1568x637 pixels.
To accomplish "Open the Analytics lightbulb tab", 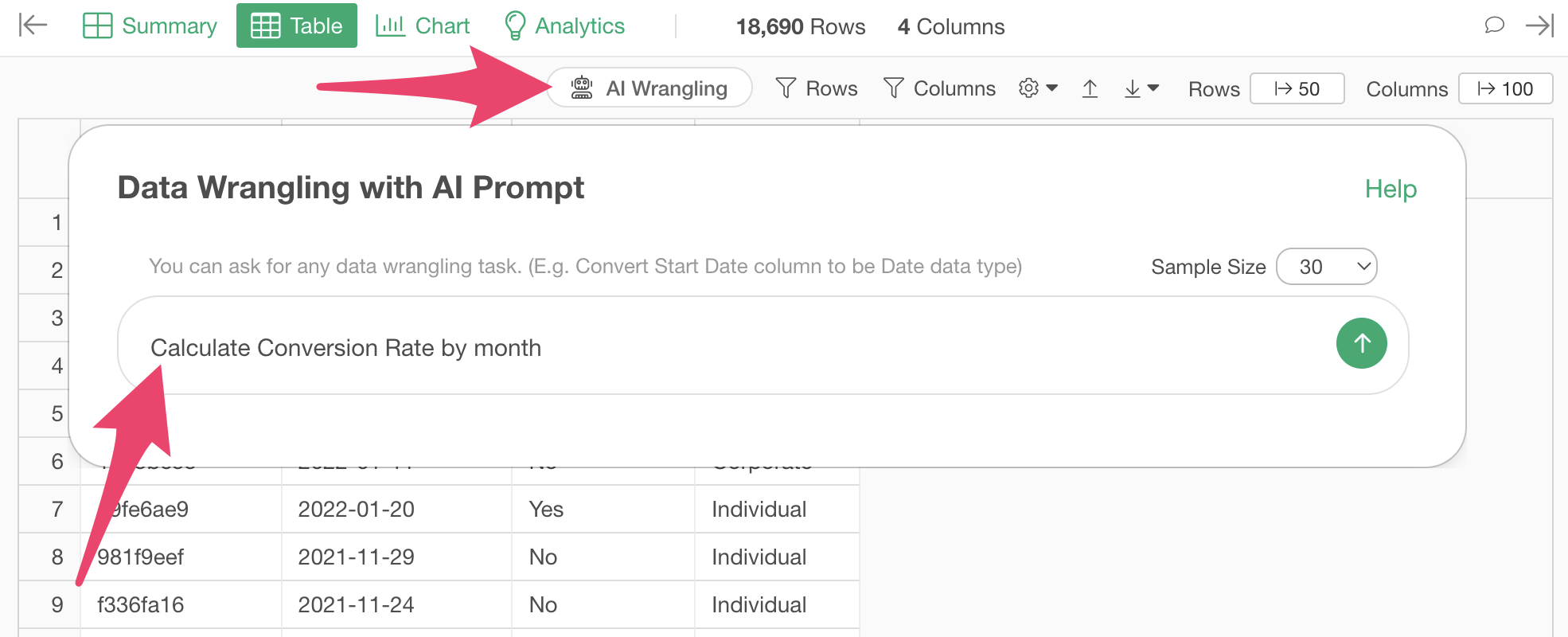I will [564, 25].
